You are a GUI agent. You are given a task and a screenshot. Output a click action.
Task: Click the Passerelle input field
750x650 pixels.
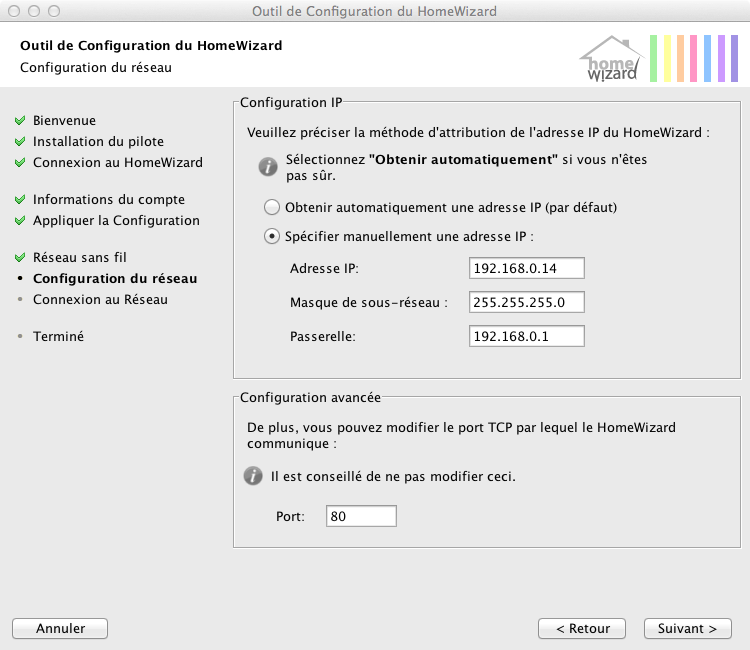click(x=527, y=336)
